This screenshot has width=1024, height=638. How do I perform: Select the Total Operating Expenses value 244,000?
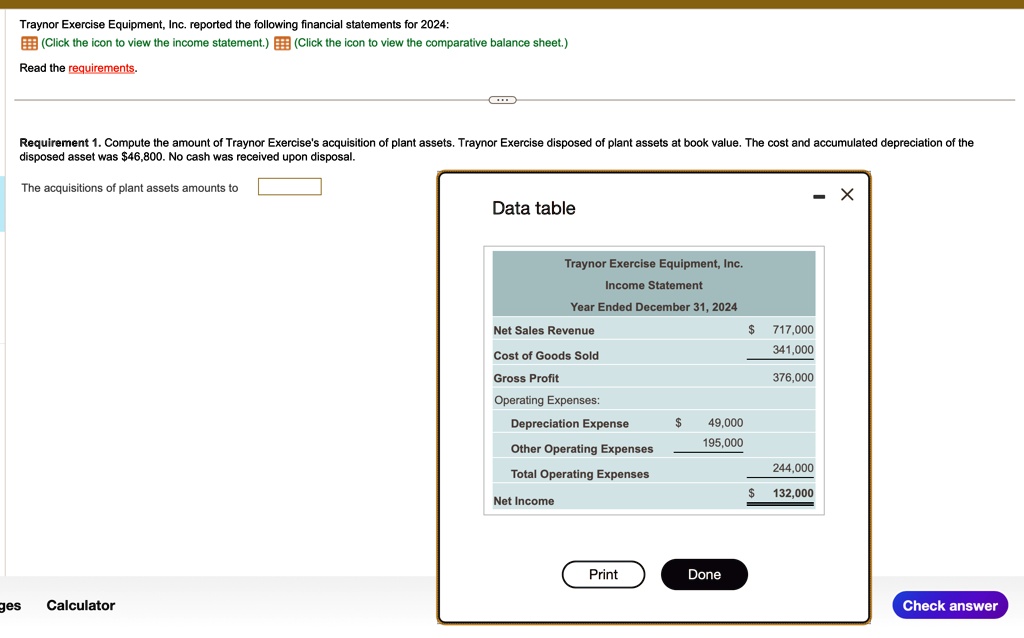pyautogui.click(x=793, y=468)
